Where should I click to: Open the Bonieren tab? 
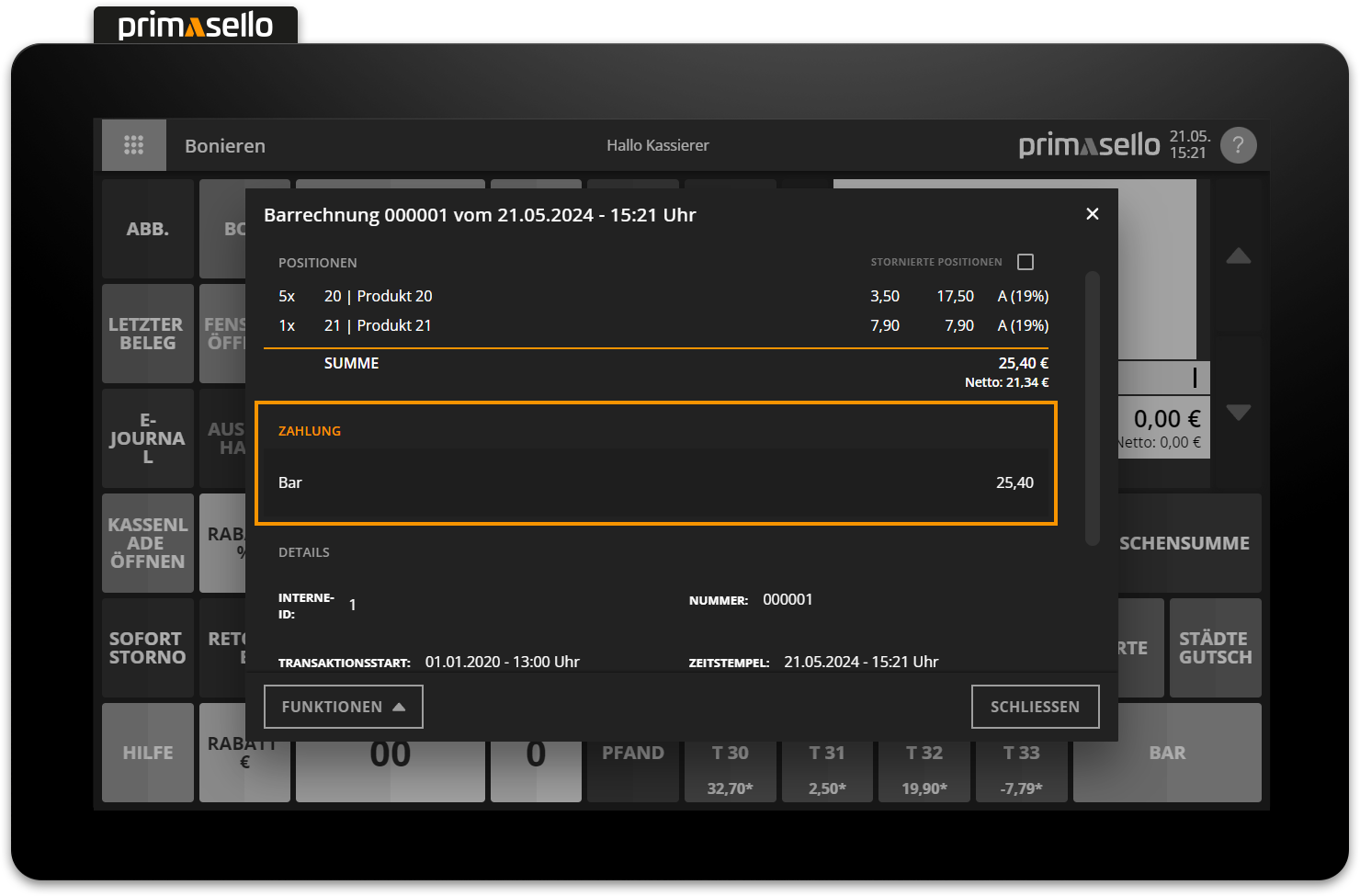[224, 144]
